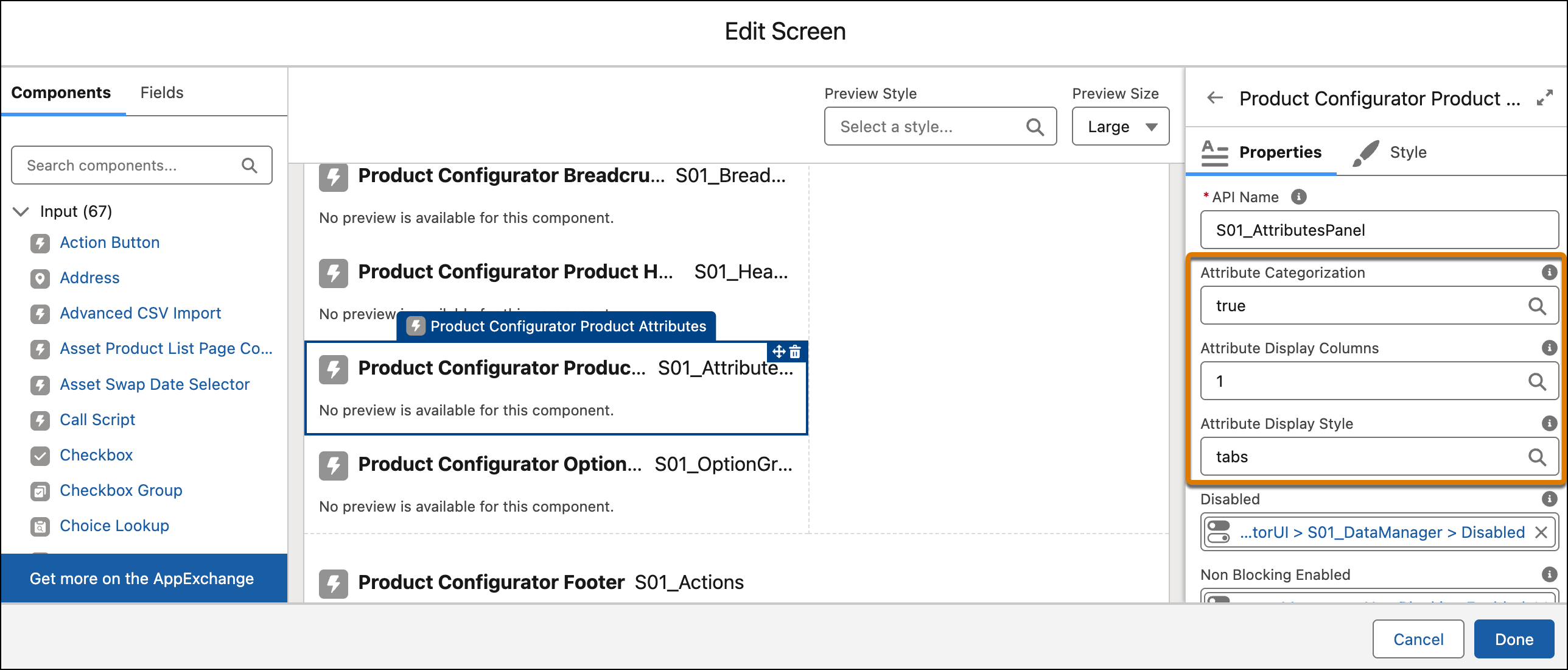Select the Advanced CSV Import link
Viewport: 1568px width, 670px height.
140,313
